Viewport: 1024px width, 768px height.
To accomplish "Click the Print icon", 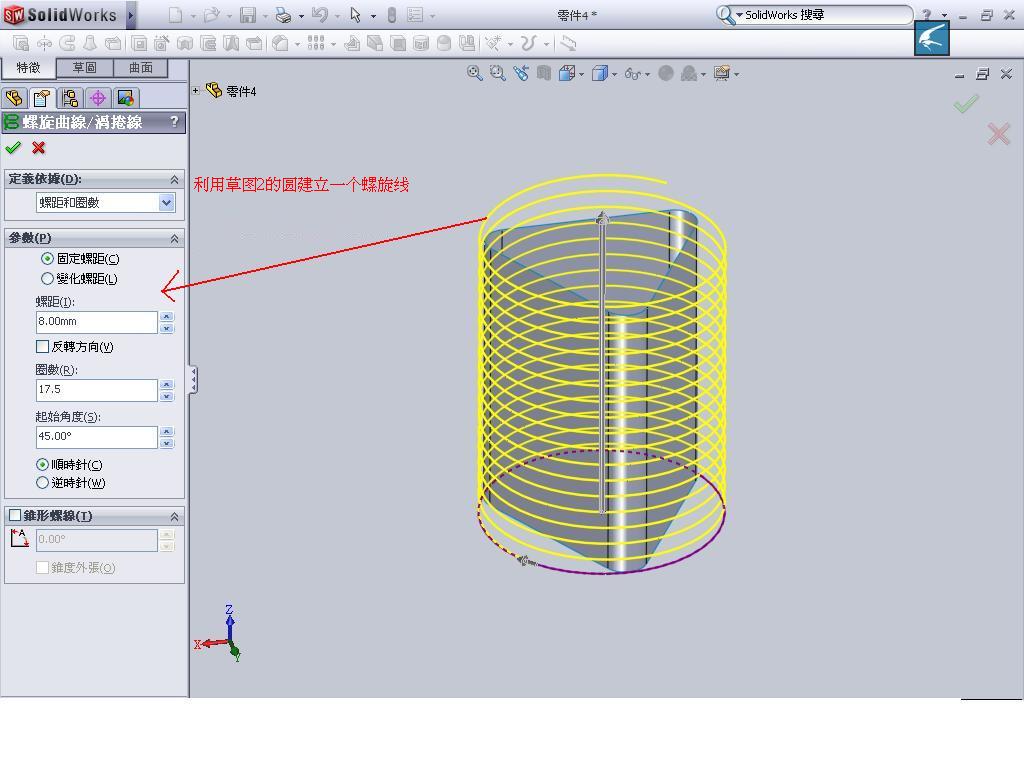I will click(283, 14).
